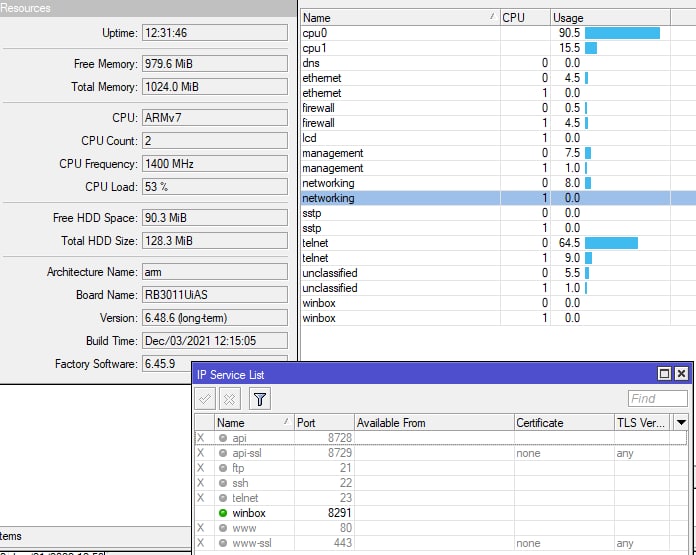Click disabled X flag on ssh row
The height and width of the screenshot is (555, 696).
(x=201, y=483)
